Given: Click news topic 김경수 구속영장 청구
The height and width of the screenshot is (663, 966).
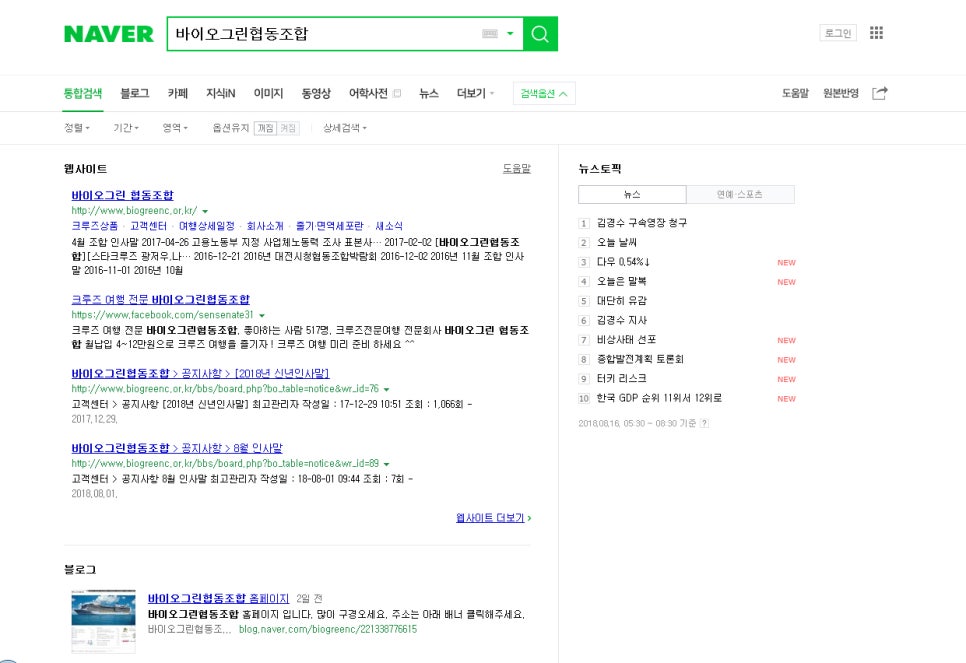Looking at the screenshot, I should click(x=641, y=223).
